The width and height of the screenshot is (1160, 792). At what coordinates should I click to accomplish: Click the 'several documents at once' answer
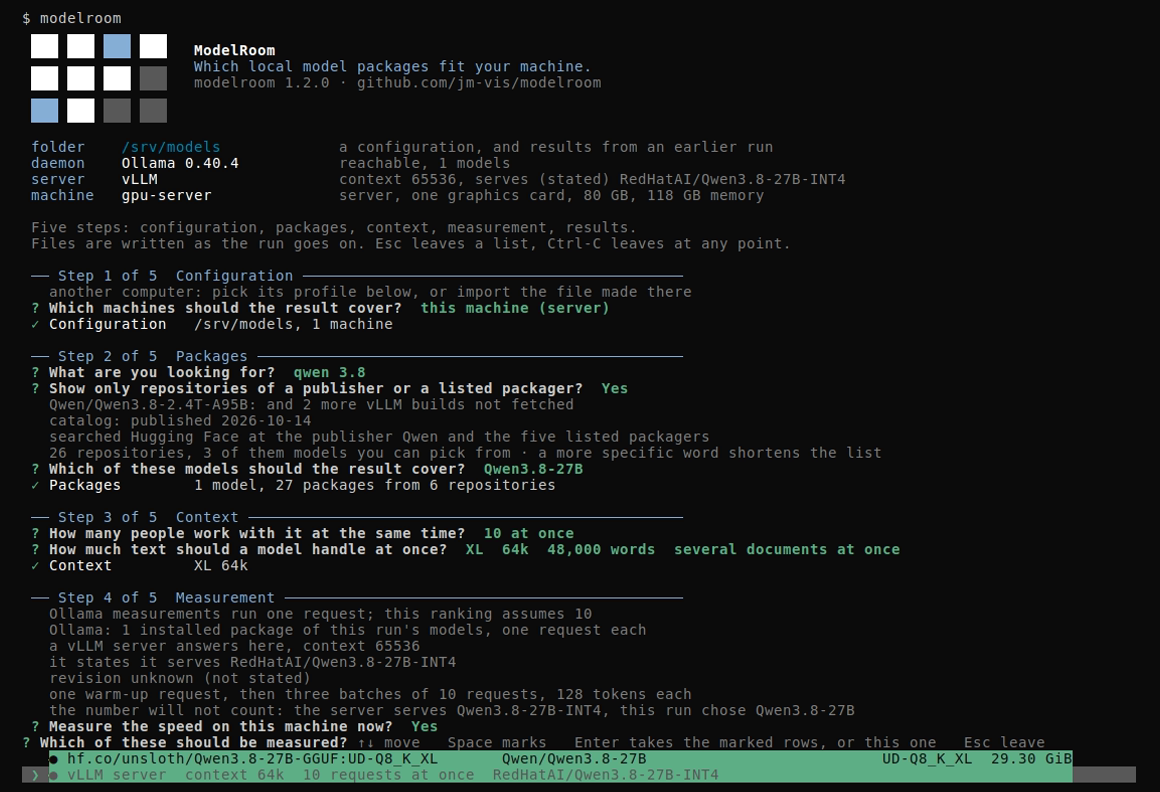786,550
